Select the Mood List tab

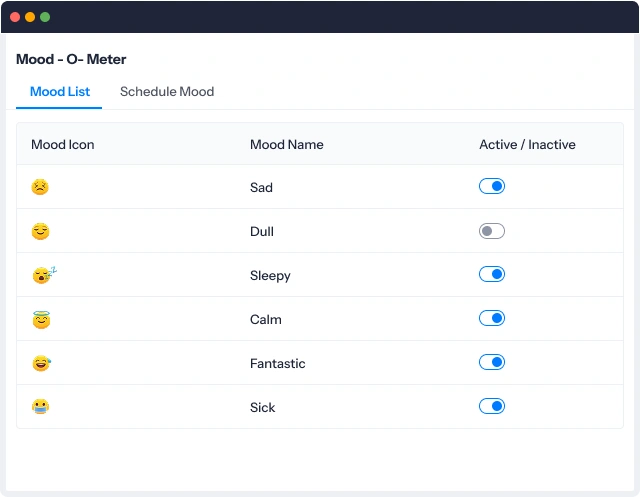[x=60, y=91]
